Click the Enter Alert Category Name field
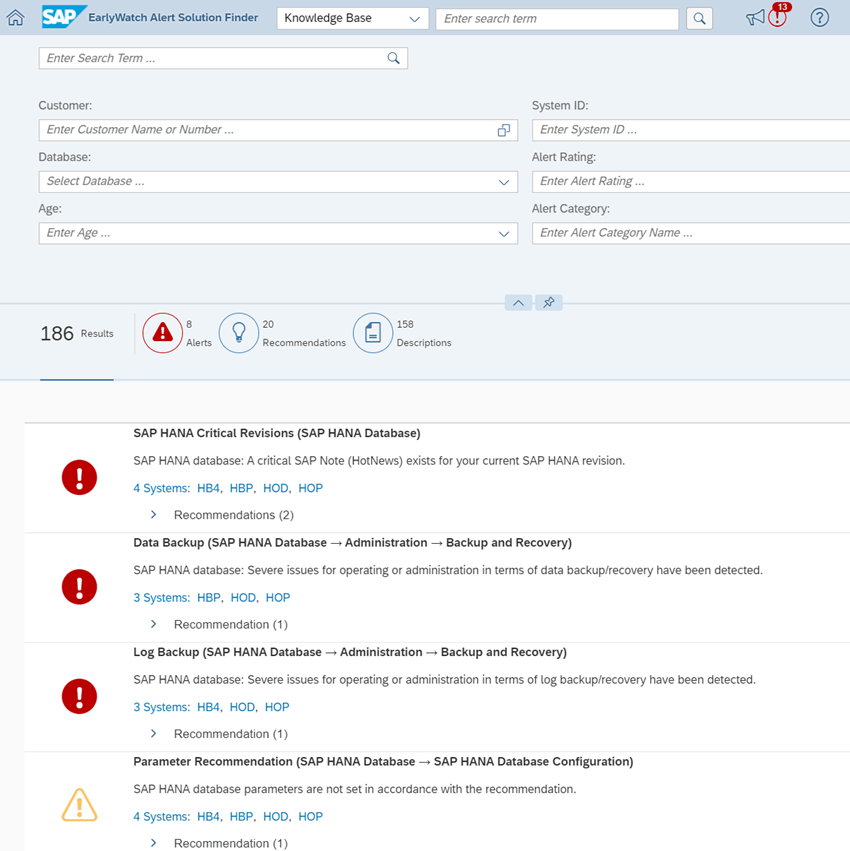The width and height of the screenshot is (850, 851). click(691, 233)
